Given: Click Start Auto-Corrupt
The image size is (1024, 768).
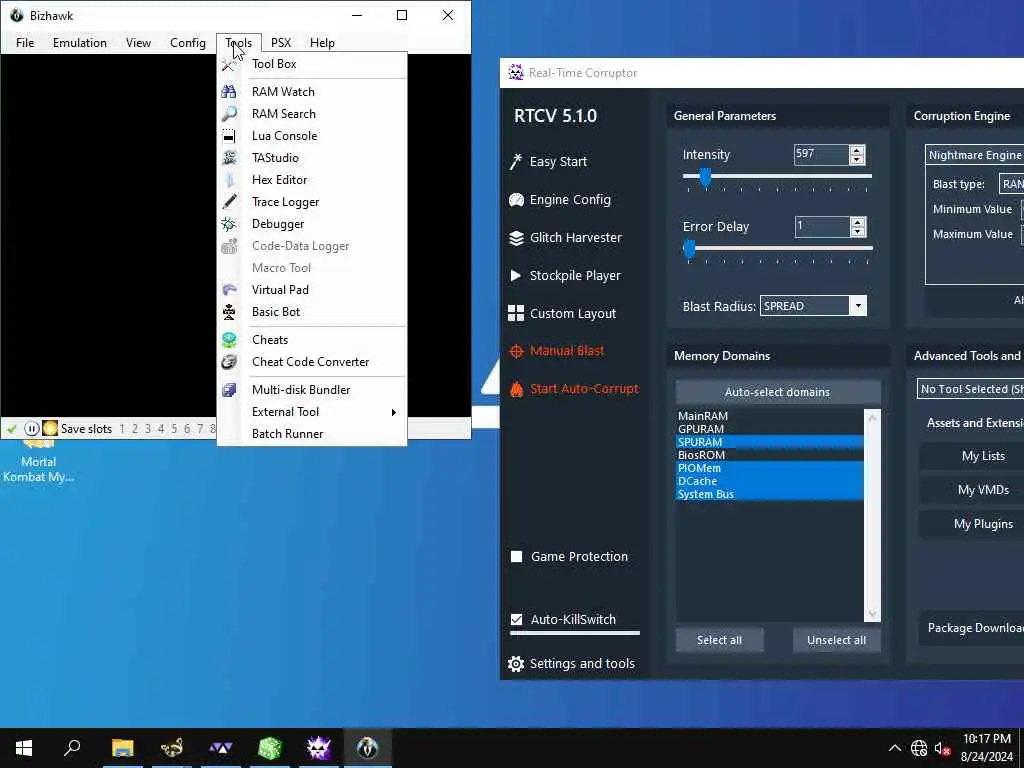Looking at the screenshot, I should (x=573, y=389).
